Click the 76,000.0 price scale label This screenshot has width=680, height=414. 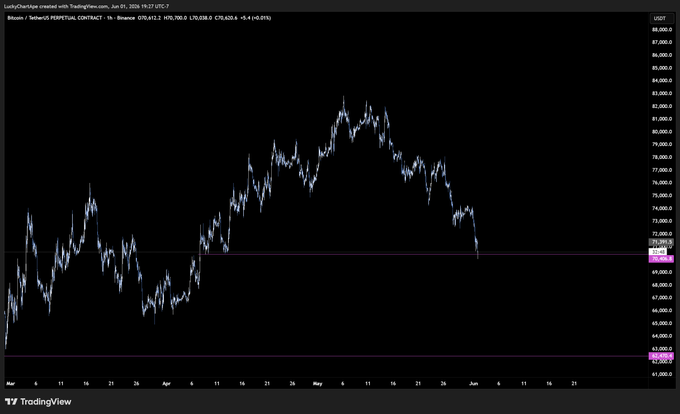[x=662, y=183]
